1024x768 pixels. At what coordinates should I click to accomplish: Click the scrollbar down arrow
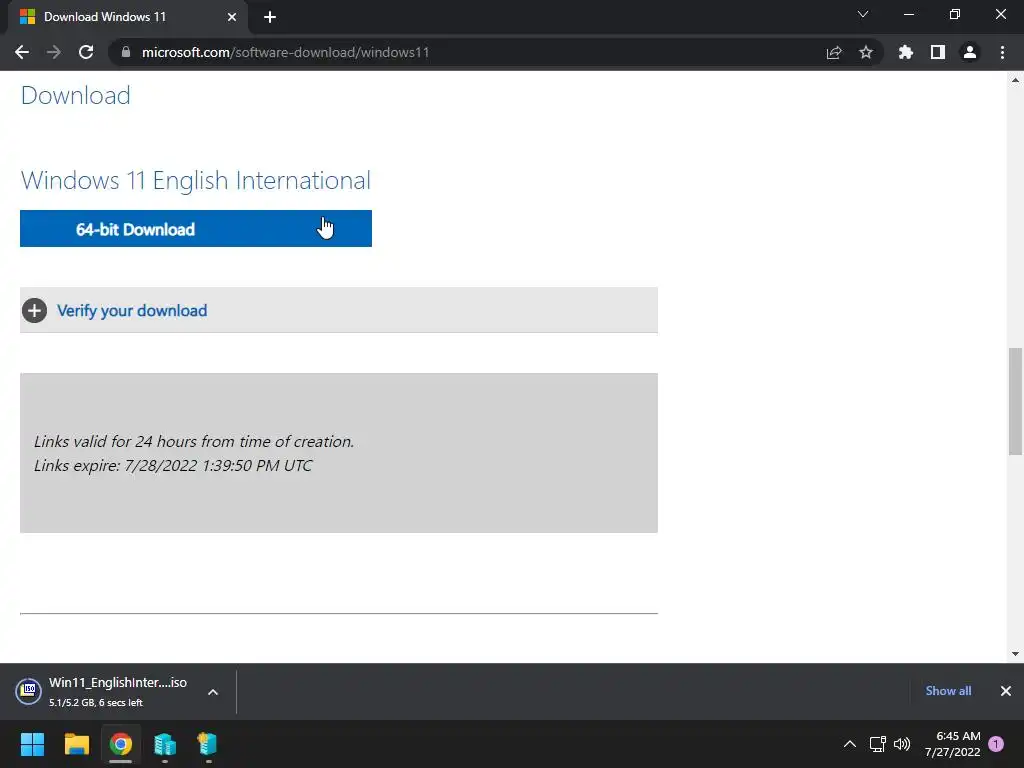pos(1015,654)
